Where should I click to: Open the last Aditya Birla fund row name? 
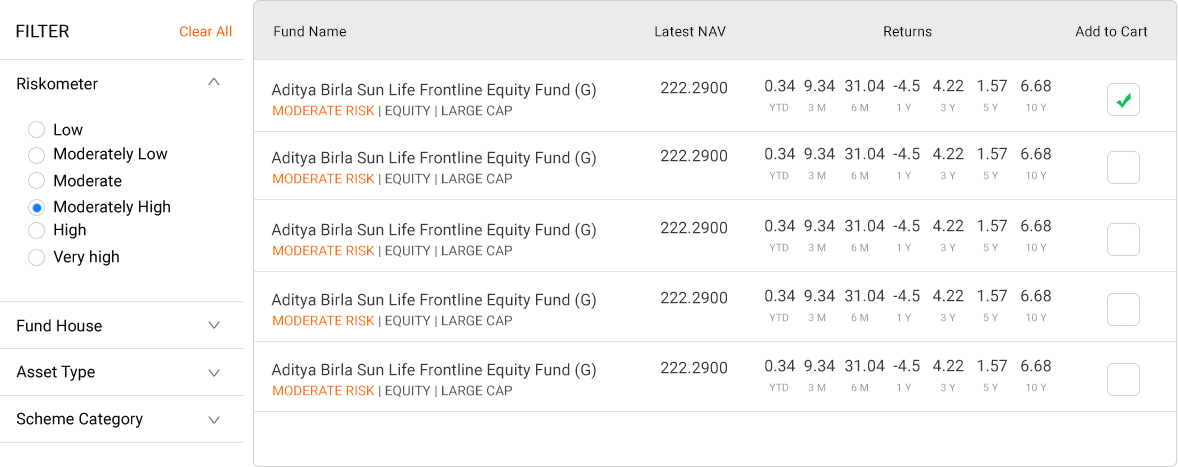tap(433, 370)
